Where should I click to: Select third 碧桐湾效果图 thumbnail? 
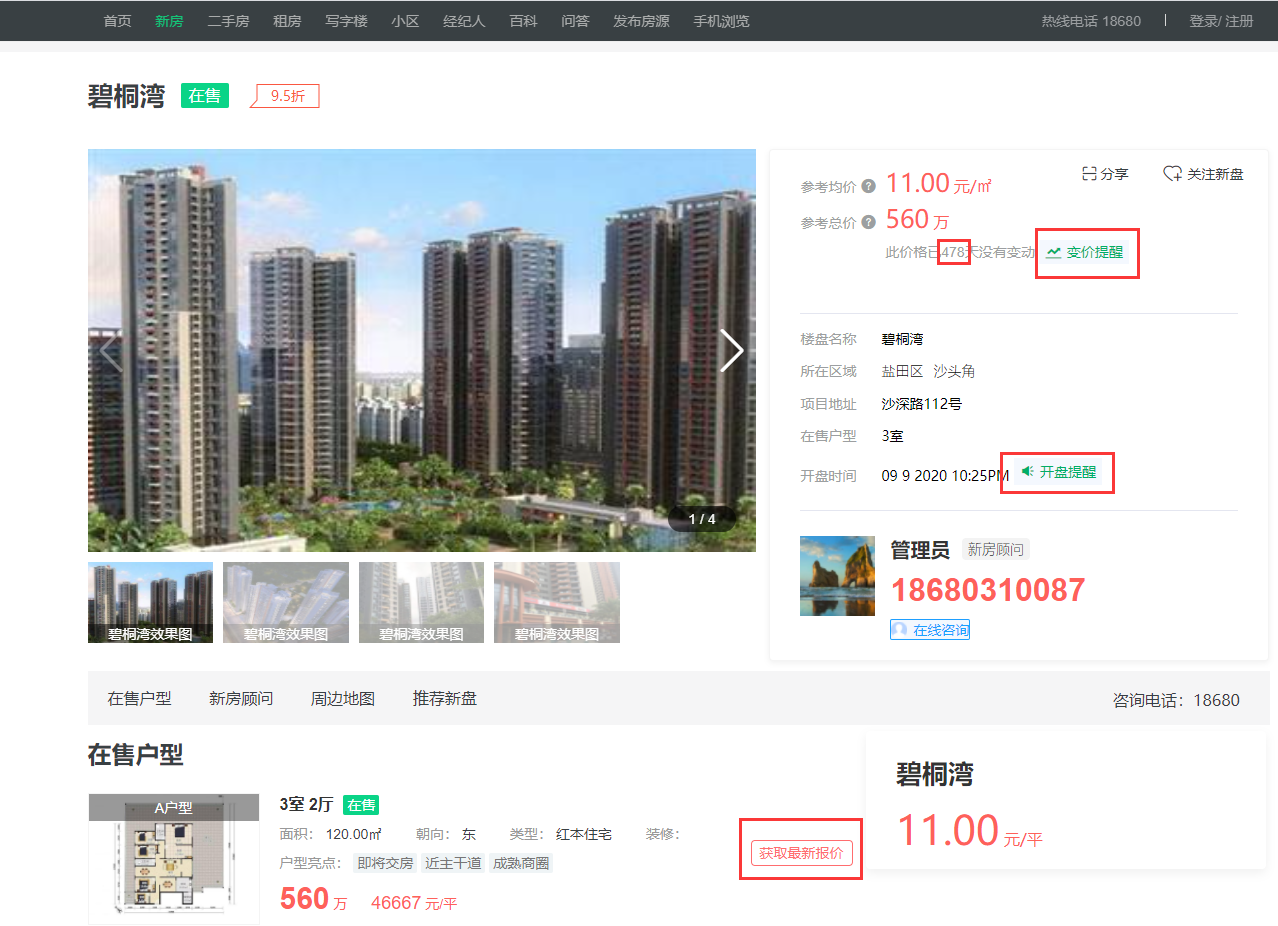point(421,602)
